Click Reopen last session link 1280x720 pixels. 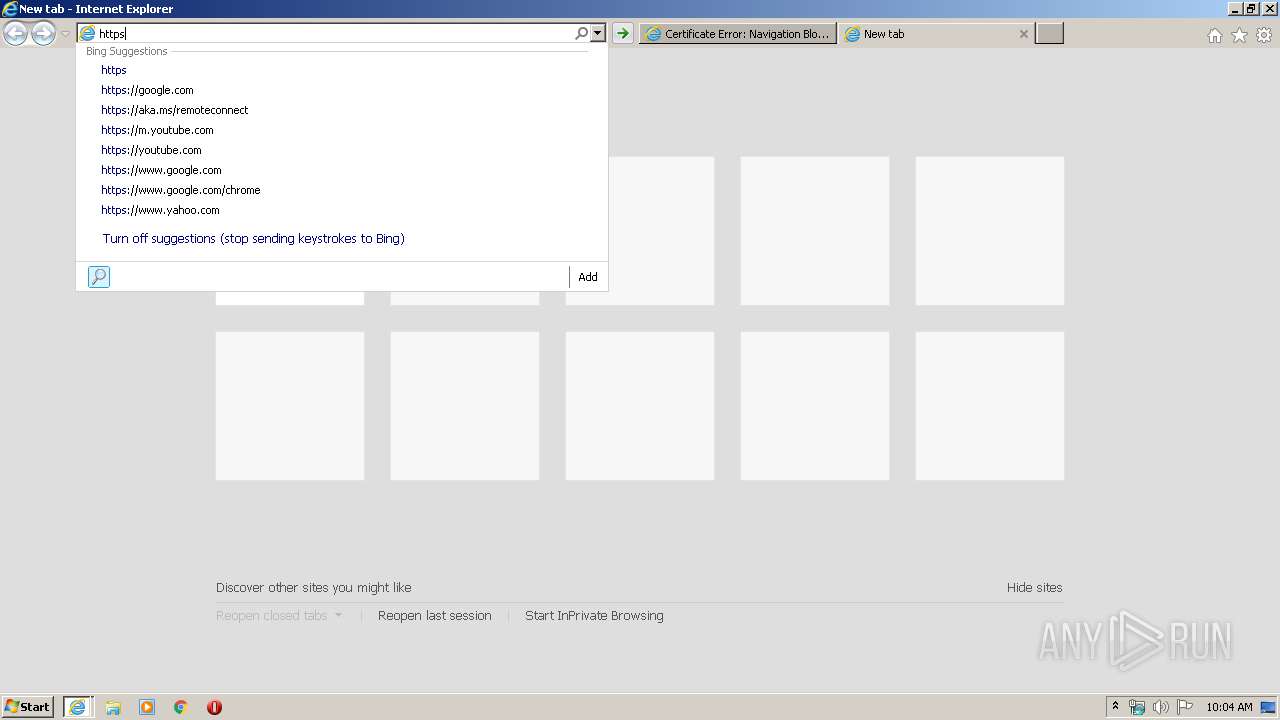pos(434,616)
